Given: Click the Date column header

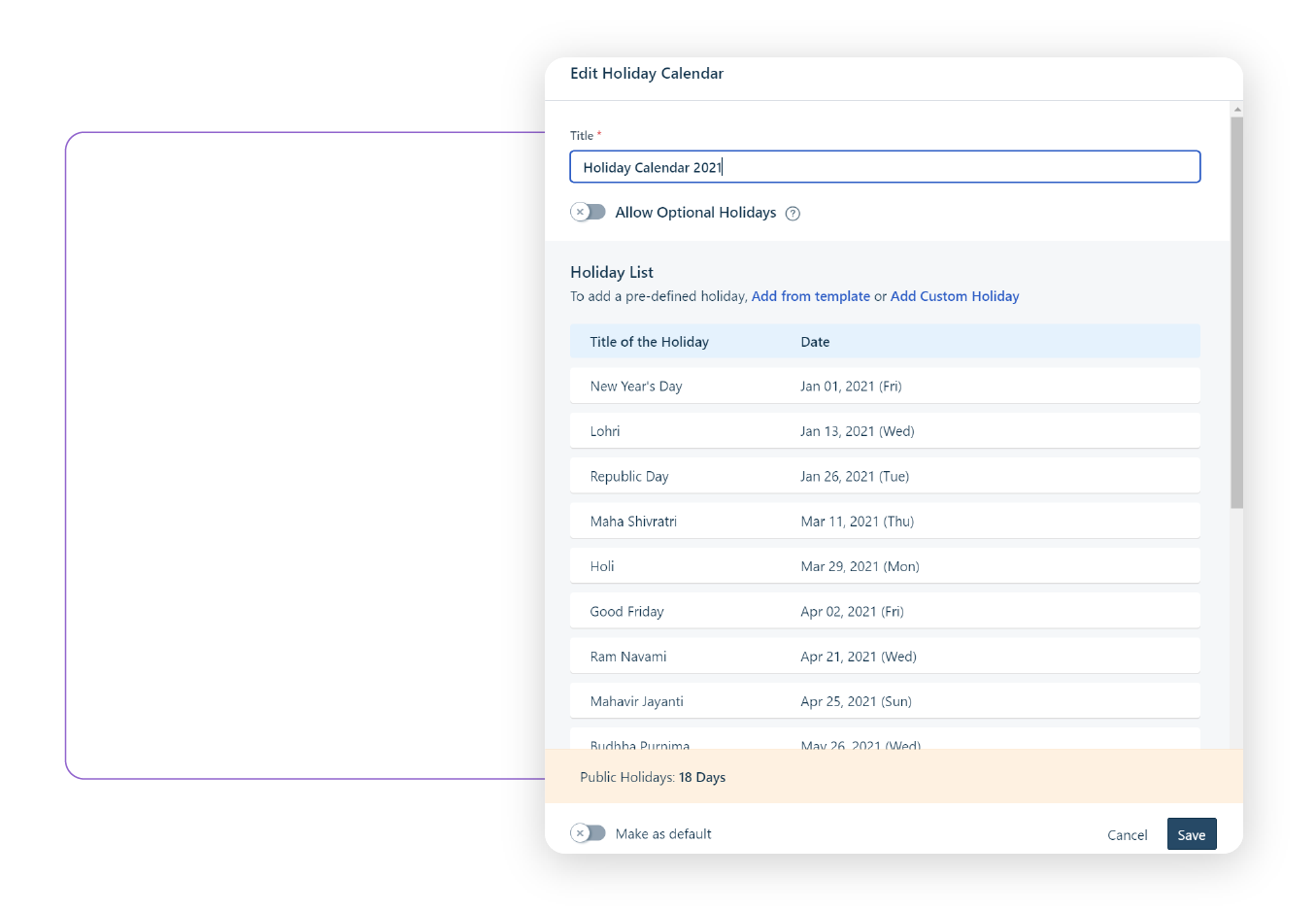Looking at the screenshot, I should (x=815, y=342).
